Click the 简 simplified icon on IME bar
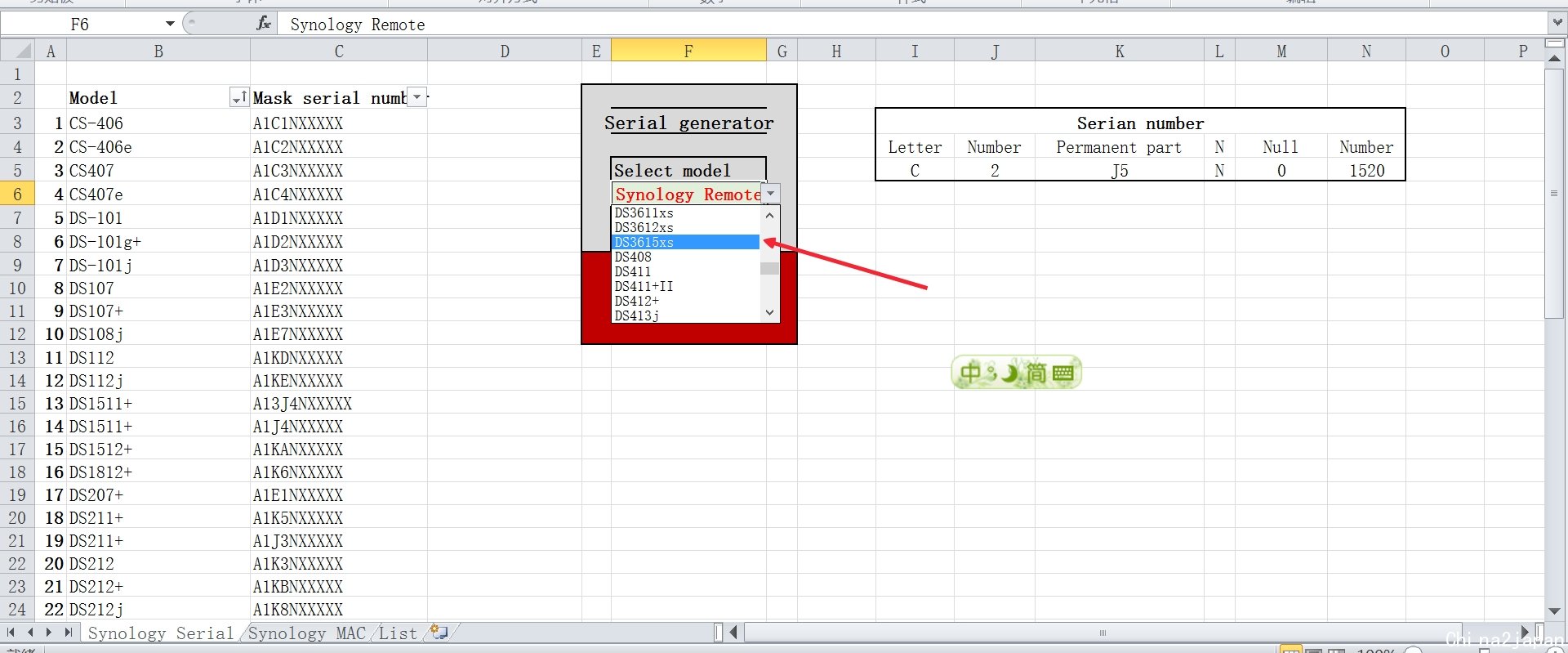The image size is (1568, 653). pos(1036,373)
